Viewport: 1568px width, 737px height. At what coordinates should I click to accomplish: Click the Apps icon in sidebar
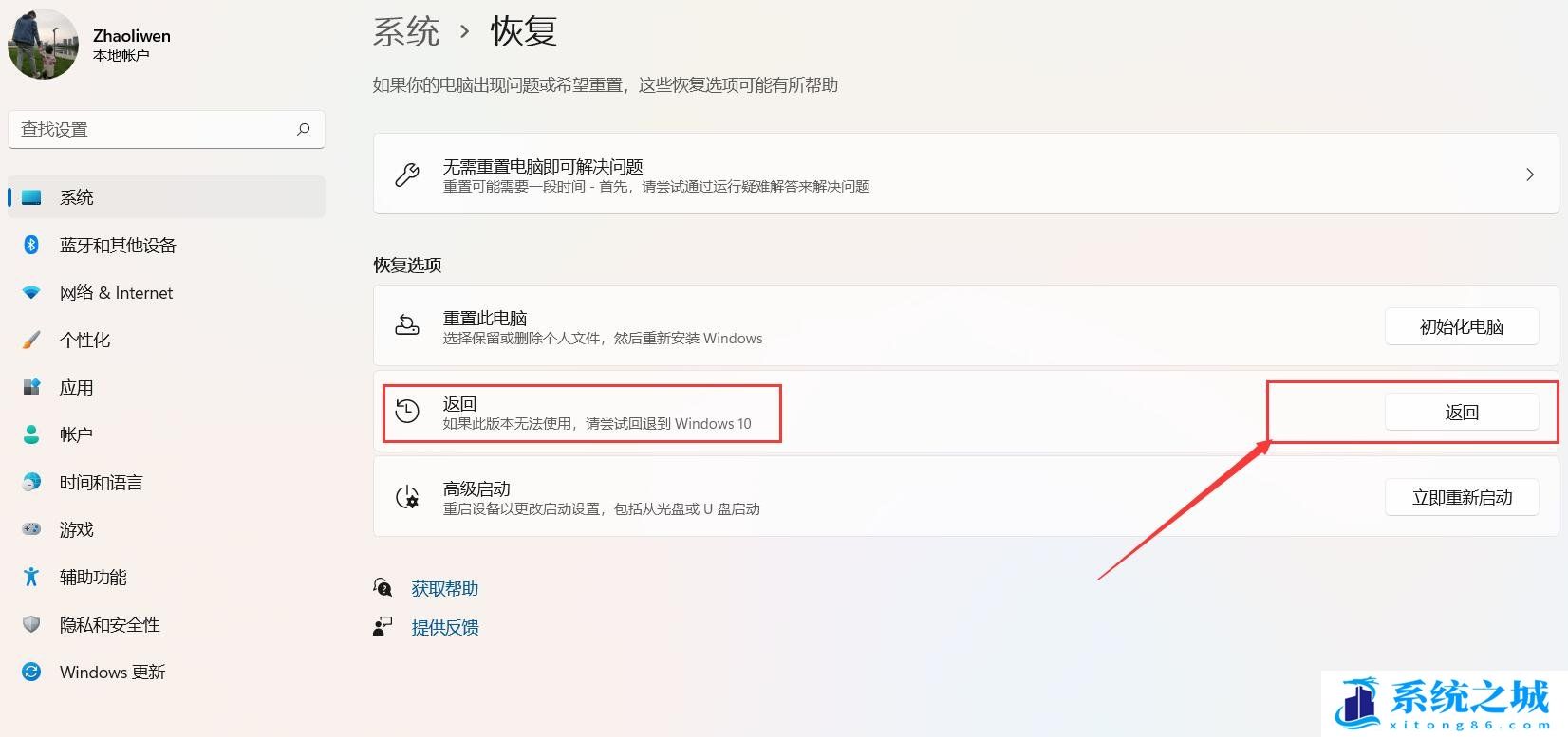point(31,387)
